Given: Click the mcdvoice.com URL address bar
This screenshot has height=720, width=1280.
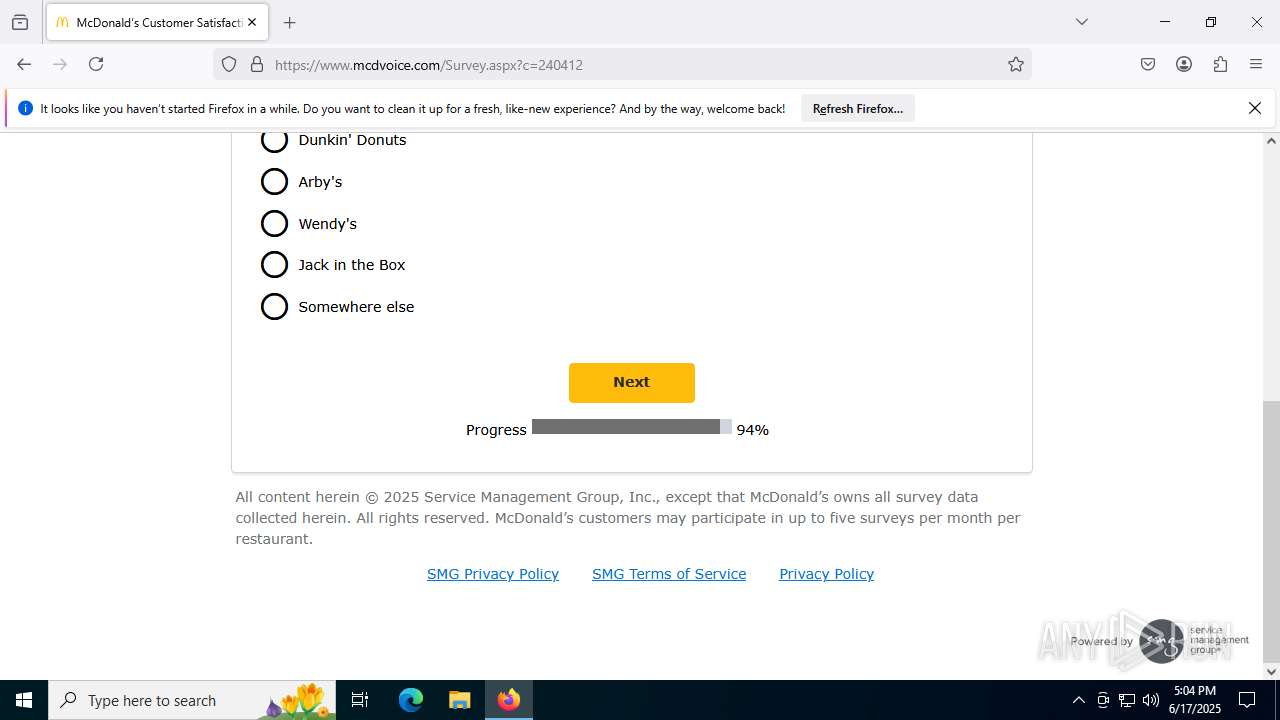Looking at the screenshot, I should [x=620, y=65].
